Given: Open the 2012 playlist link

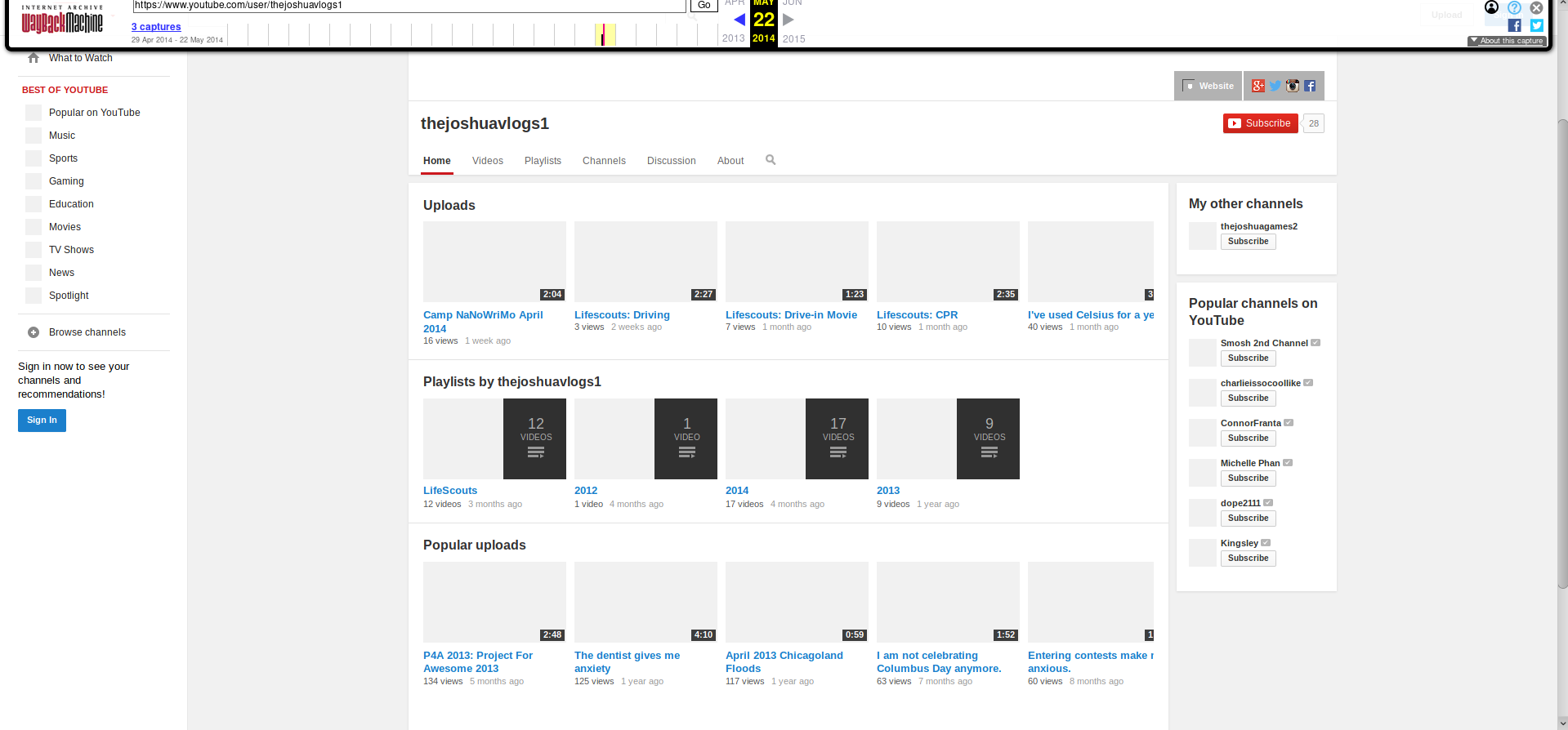Looking at the screenshot, I should pos(586,491).
